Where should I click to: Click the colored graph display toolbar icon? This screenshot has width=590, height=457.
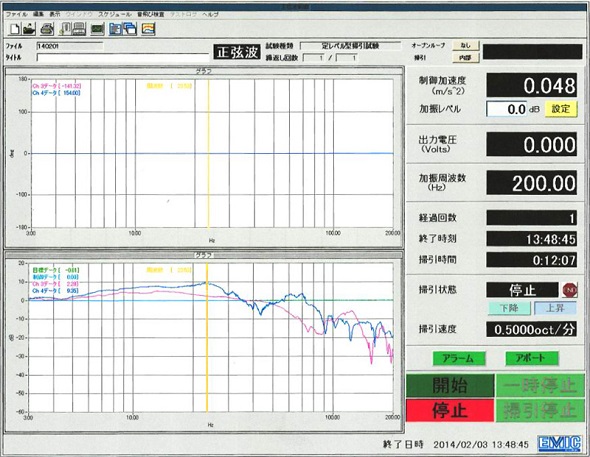149,29
